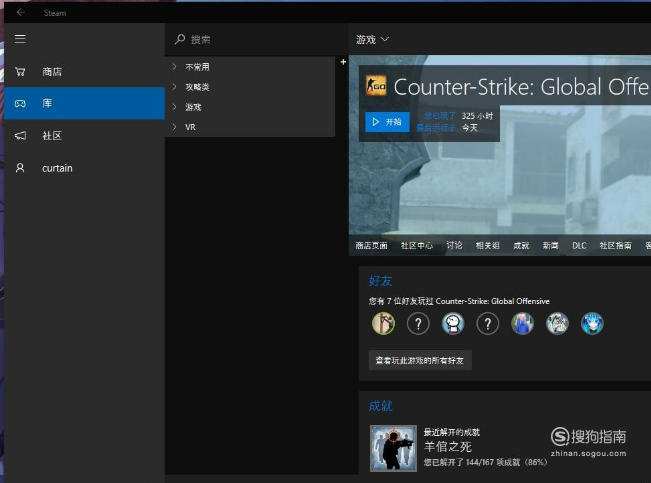Click the plus icon to add a category
This screenshot has height=483, width=651.
tap(343, 62)
